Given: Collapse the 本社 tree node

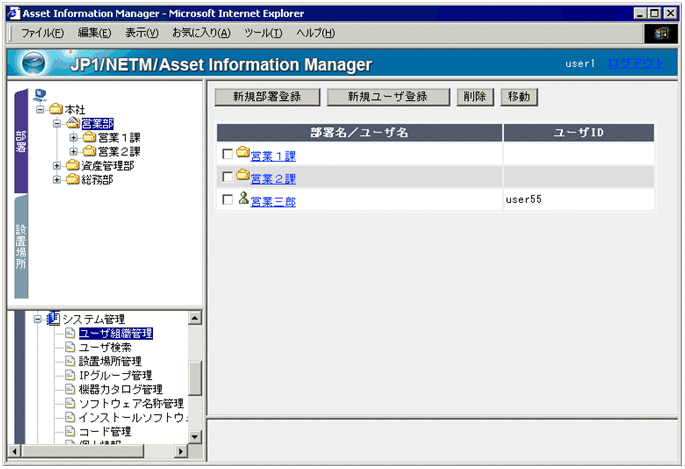Looking at the screenshot, I should [x=40, y=109].
